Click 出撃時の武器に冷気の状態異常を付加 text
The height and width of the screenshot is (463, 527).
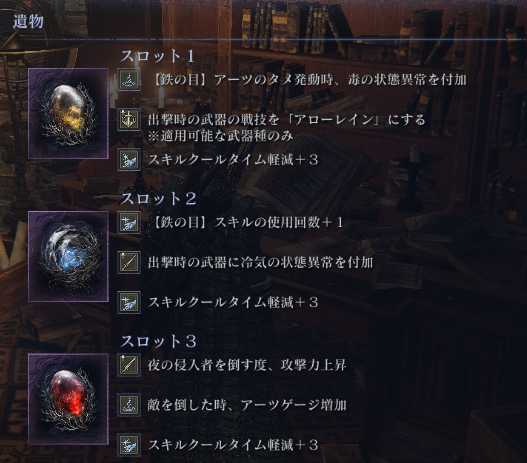[x=260, y=262]
